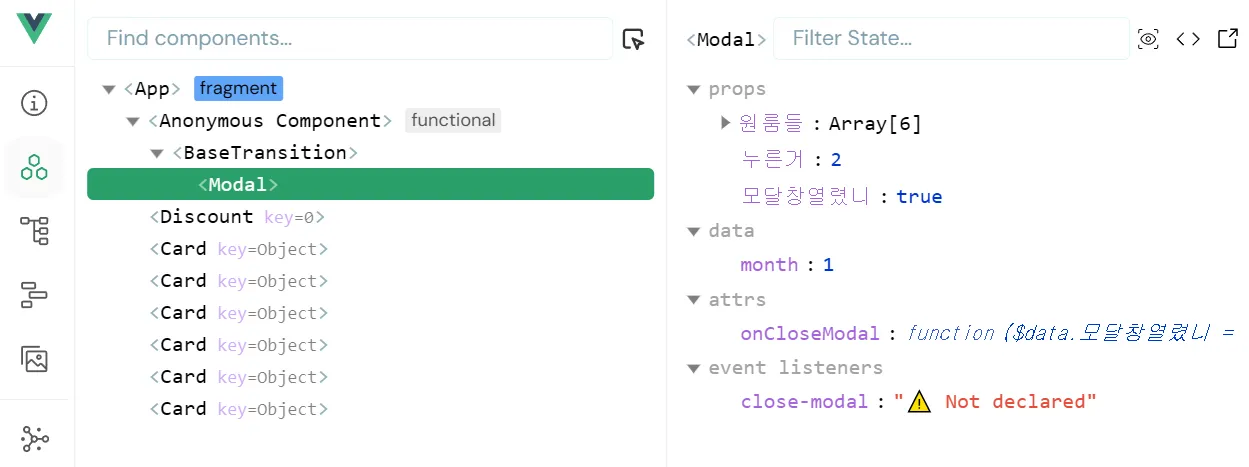
Task: Collapse the BaseTransition node
Action: pos(157,153)
